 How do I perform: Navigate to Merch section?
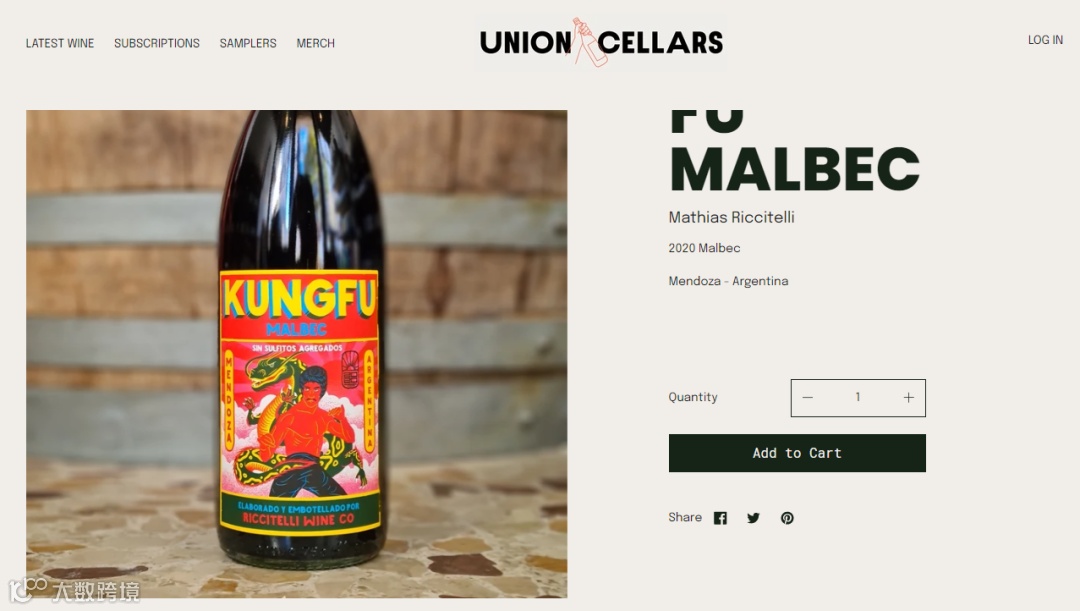coord(315,43)
